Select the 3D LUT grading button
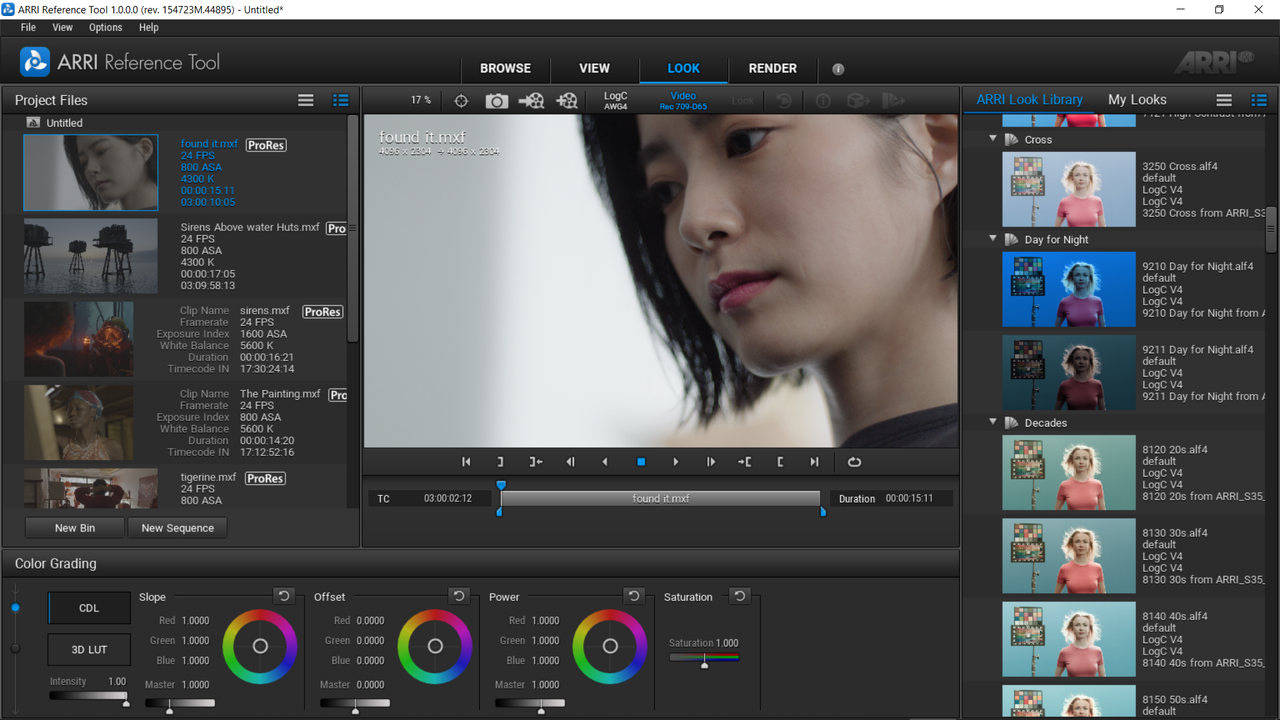Viewport: 1280px width, 720px height. tap(89, 650)
